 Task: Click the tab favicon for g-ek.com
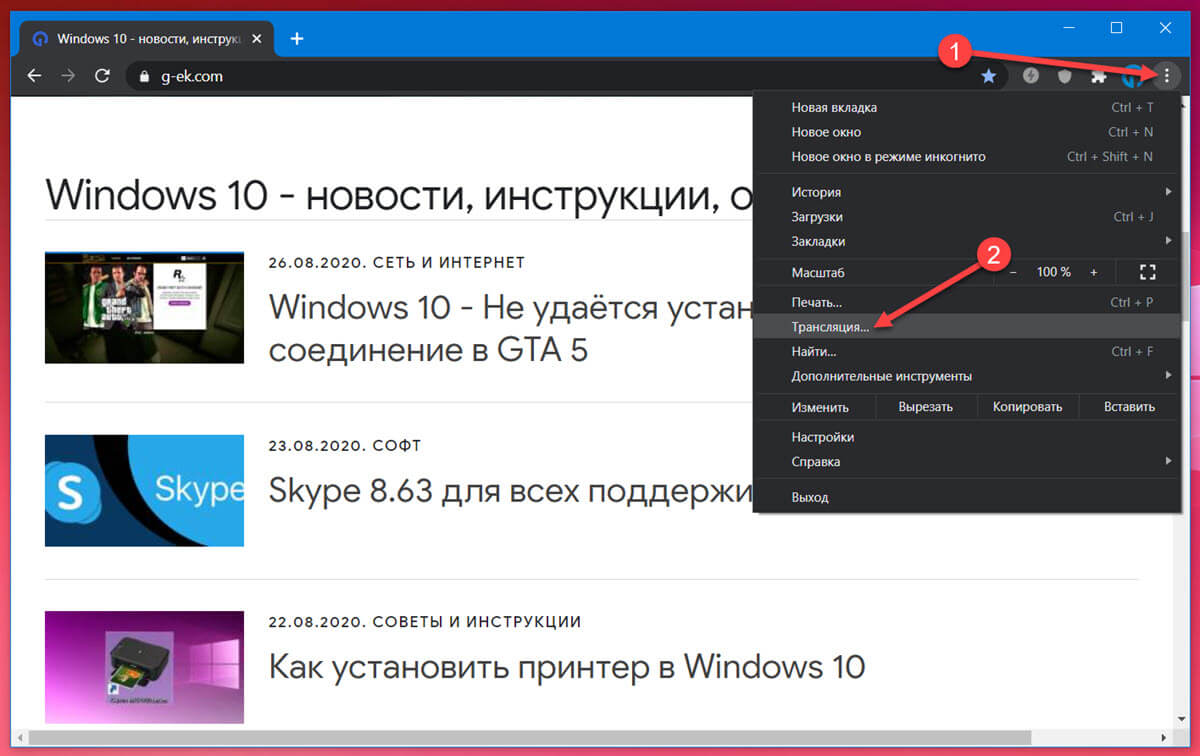[x=40, y=39]
